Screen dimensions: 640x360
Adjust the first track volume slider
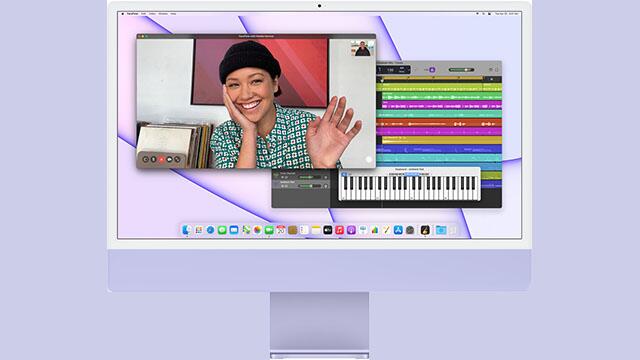[309, 177]
